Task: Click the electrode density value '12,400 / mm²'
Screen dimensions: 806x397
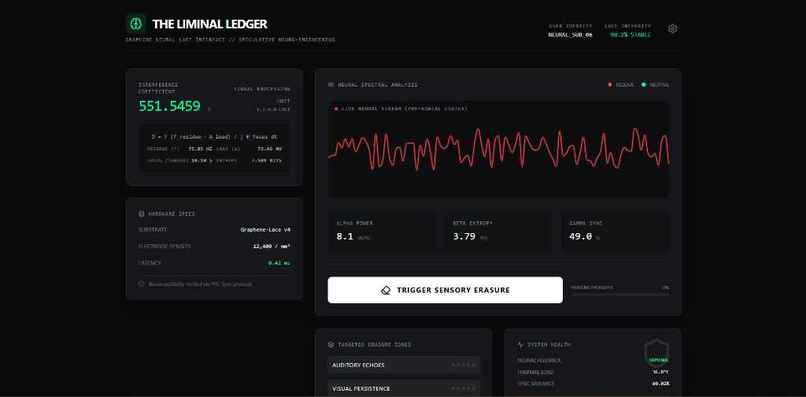Action: coord(271,246)
